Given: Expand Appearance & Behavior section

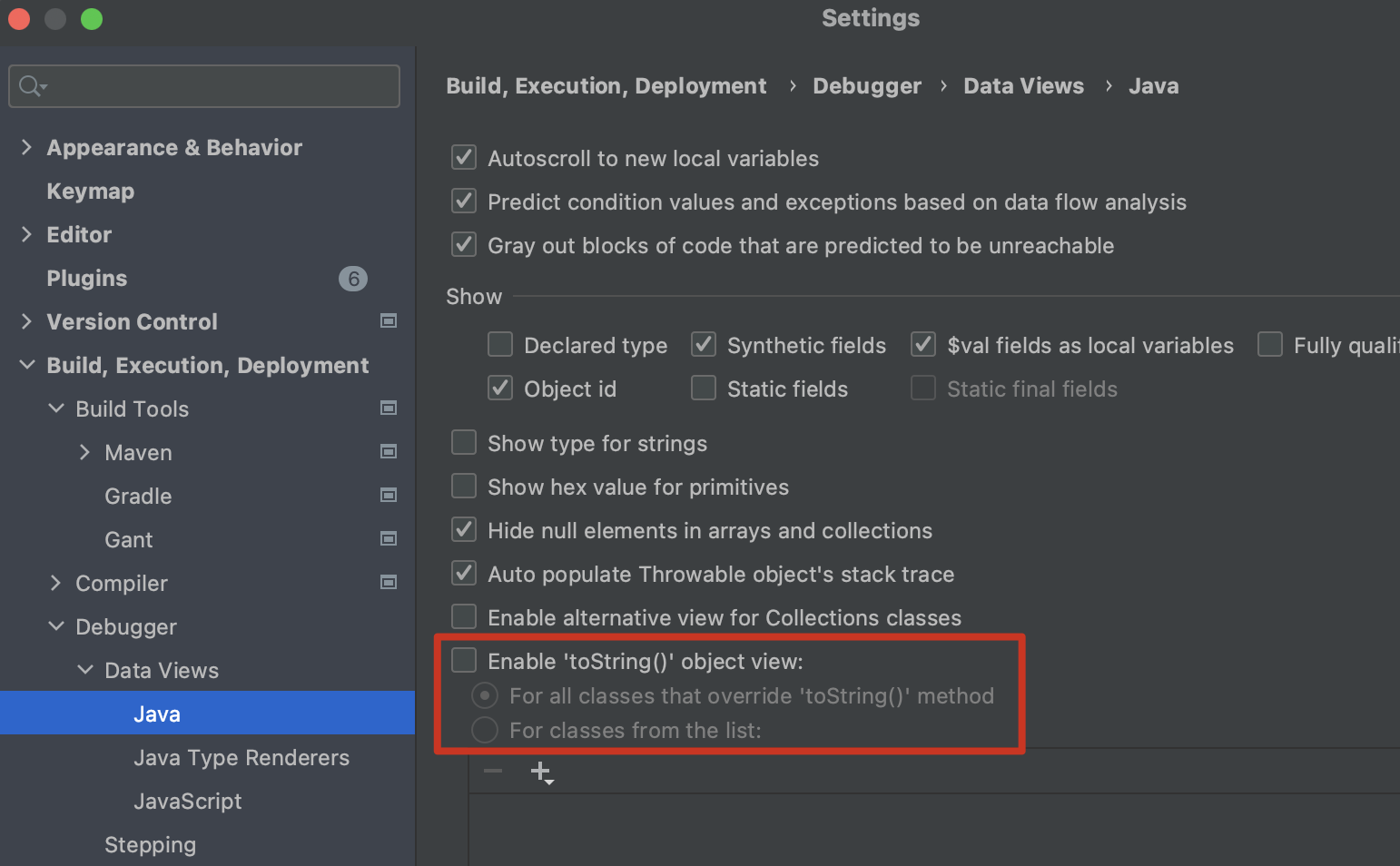Looking at the screenshot, I should [x=26, y=147].
